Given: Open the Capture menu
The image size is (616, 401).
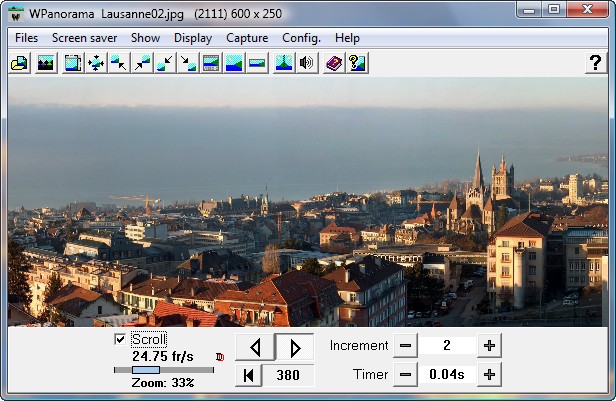Looking at the screenshot, I should click(247, 38).
